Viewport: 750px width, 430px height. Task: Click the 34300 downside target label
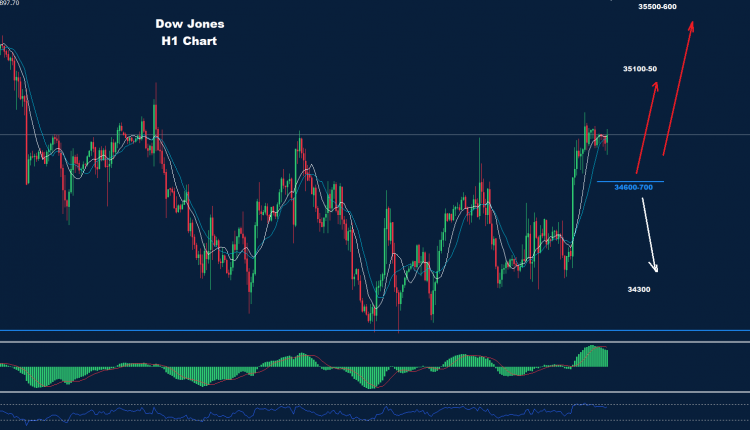(x=639, y=289)
